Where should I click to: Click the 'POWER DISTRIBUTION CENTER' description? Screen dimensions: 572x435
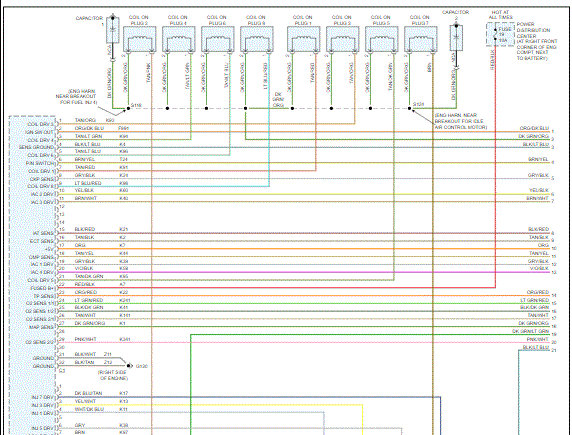(536, 41)
